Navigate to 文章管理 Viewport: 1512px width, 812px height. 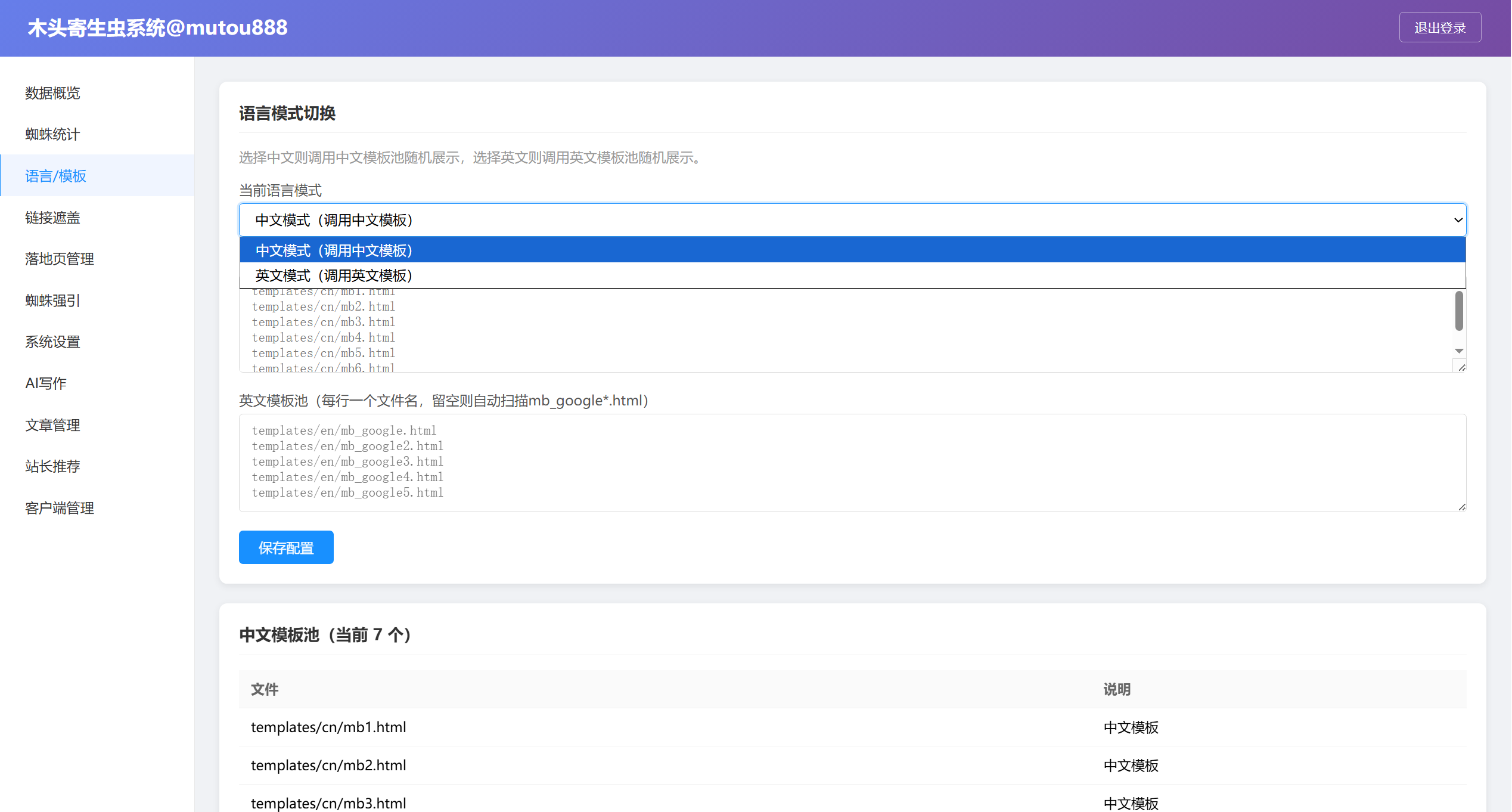97,425
